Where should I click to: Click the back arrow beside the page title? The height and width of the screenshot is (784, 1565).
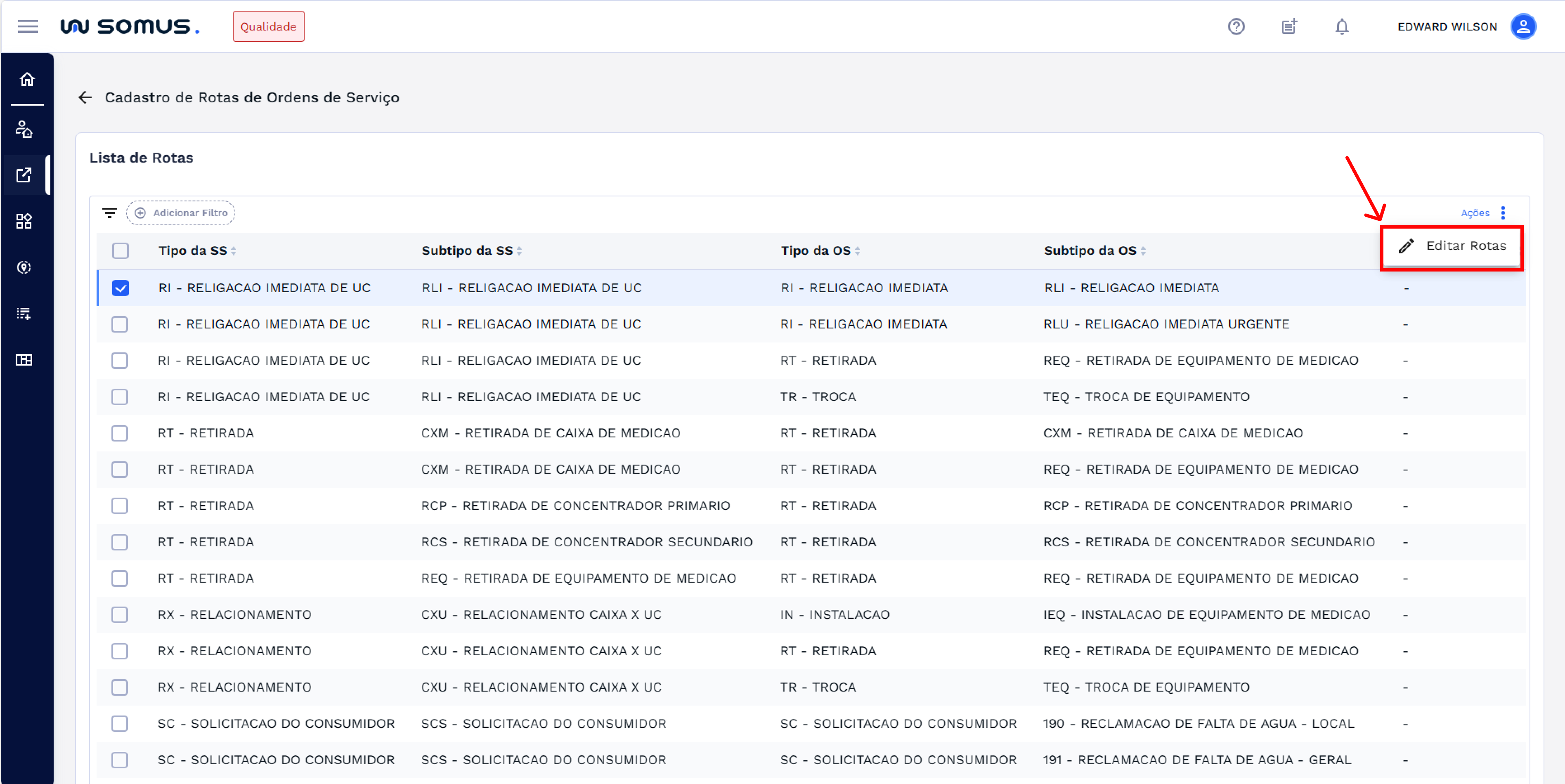(x=85, y=97)
